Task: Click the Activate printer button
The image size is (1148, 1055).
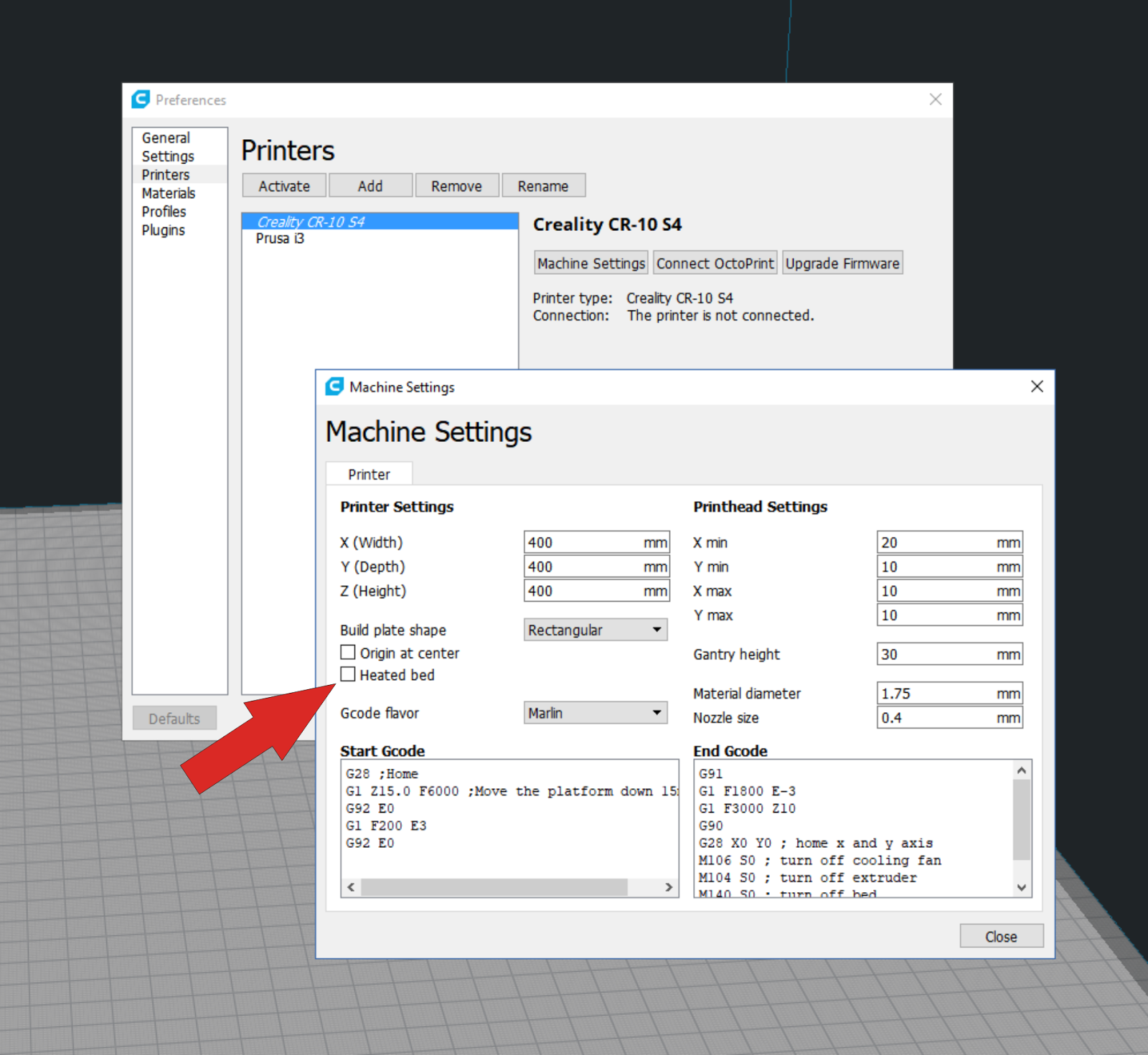Action: click(284, 186)
